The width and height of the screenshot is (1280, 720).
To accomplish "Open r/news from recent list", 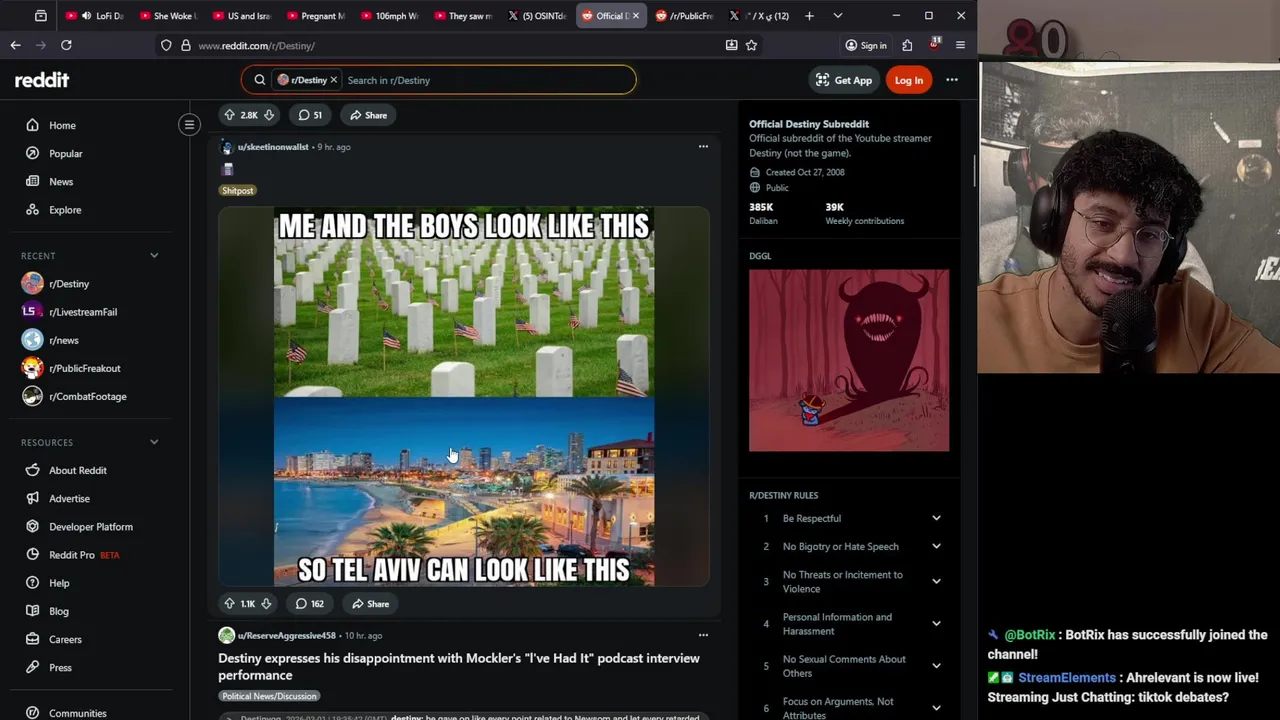I will click(64, 340).
